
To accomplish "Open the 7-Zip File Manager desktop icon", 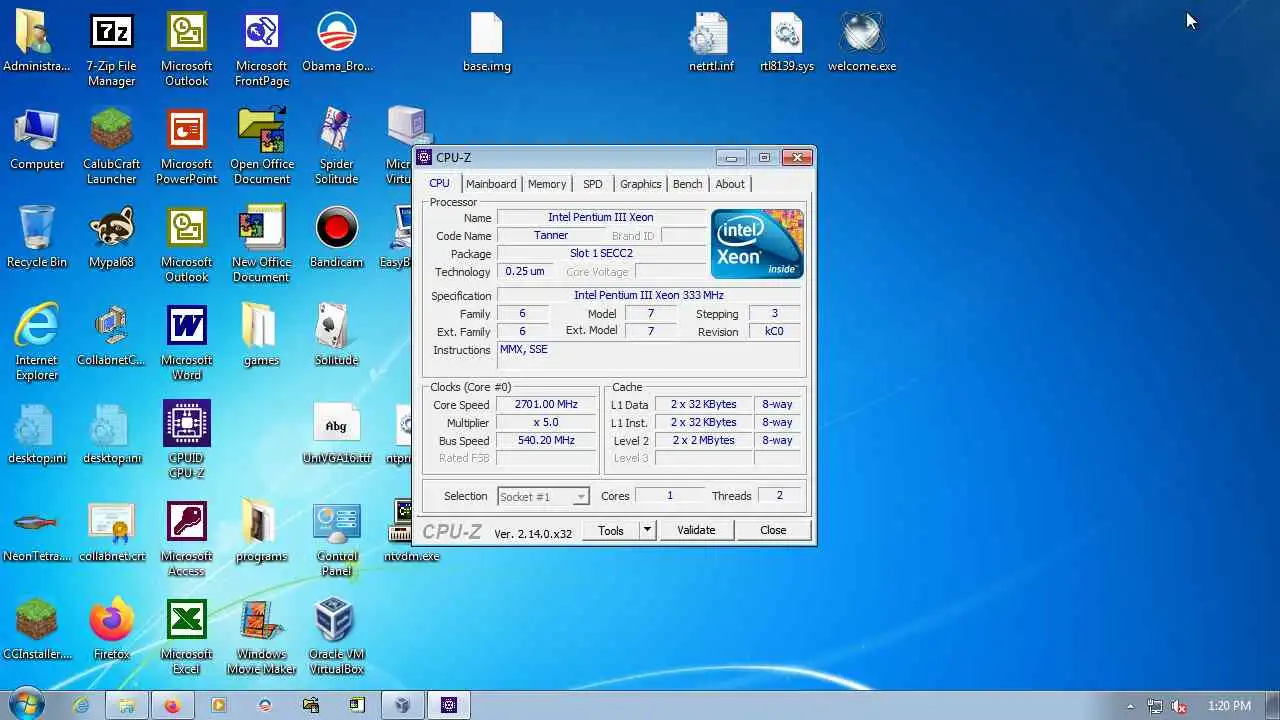I will (111, 50).
